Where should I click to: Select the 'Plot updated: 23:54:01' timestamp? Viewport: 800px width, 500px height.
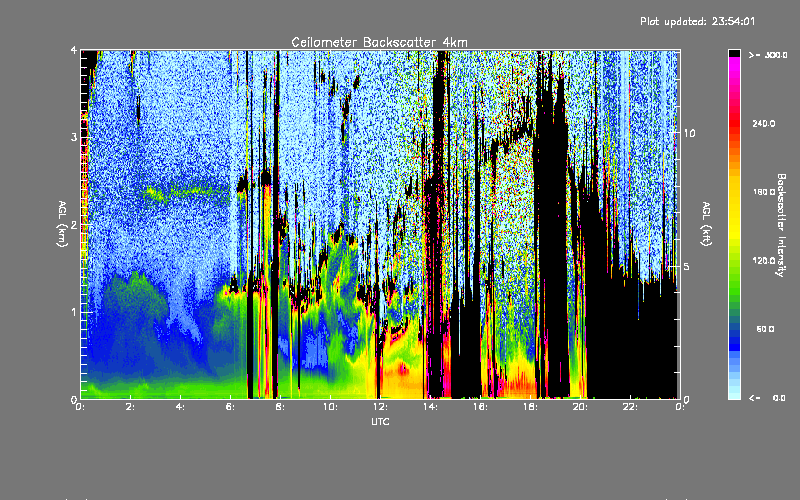[x=697, y=21]
